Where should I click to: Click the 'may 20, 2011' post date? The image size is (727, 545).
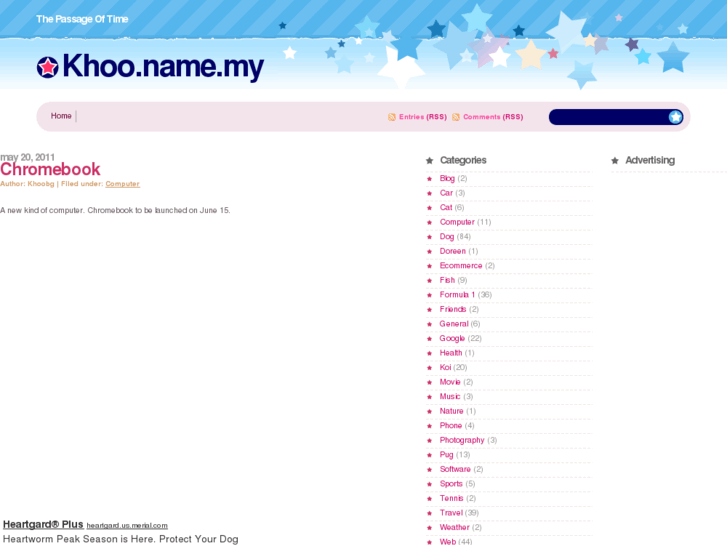(27, 157)
